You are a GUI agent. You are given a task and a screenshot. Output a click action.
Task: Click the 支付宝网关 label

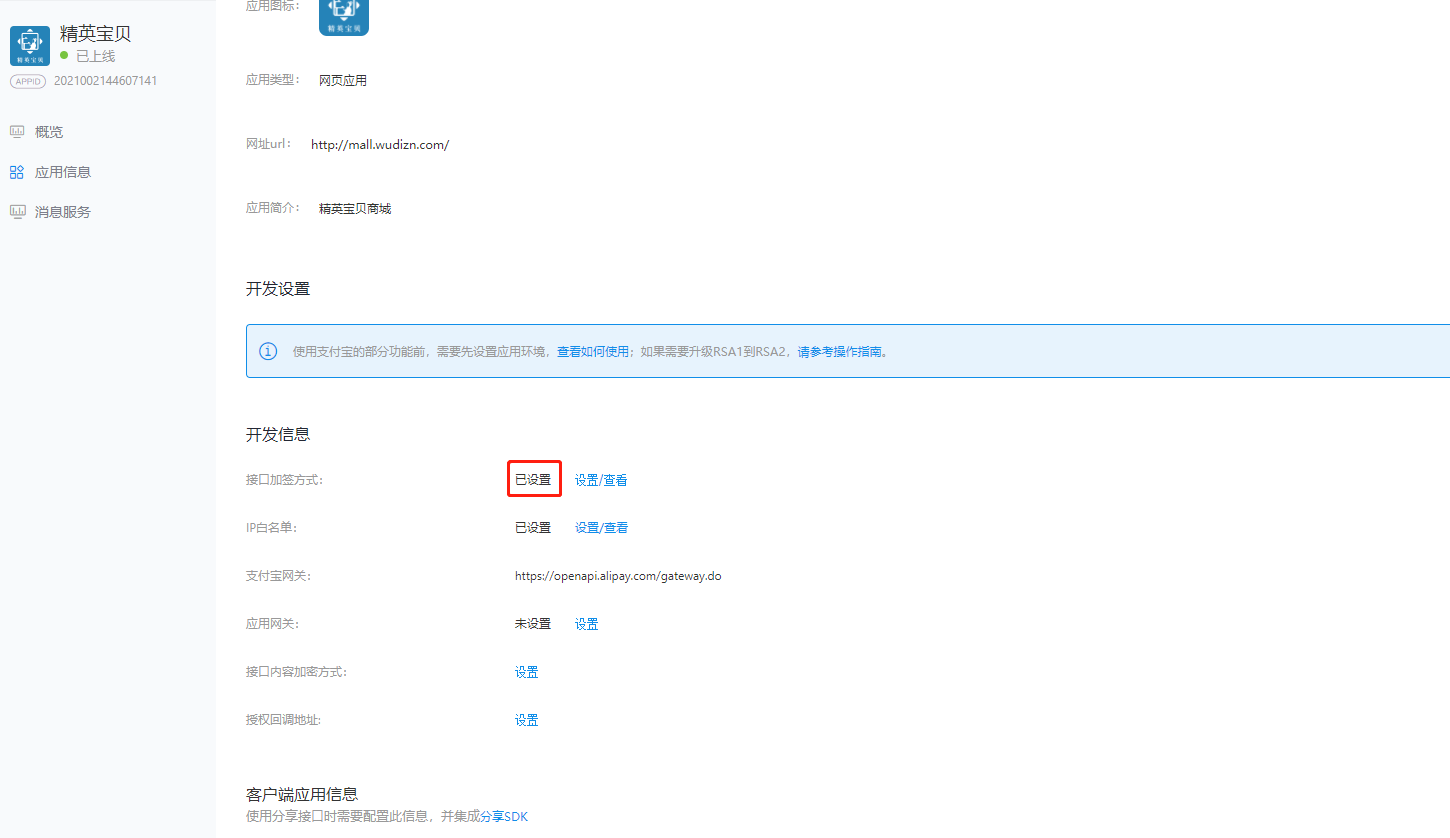[x=278, y=576]
